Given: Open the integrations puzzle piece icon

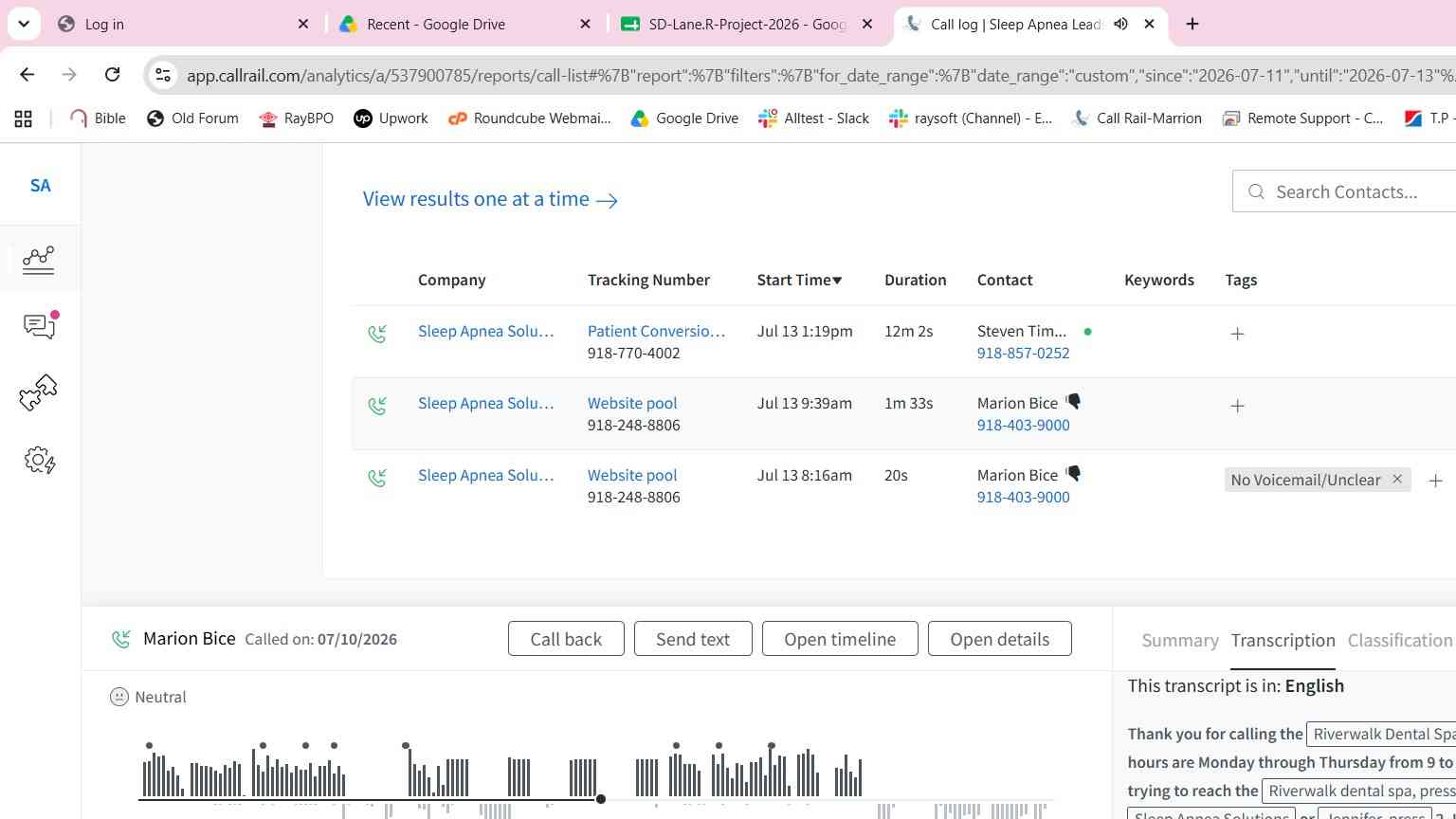Looking at the screenshot, I should (39, 392).
